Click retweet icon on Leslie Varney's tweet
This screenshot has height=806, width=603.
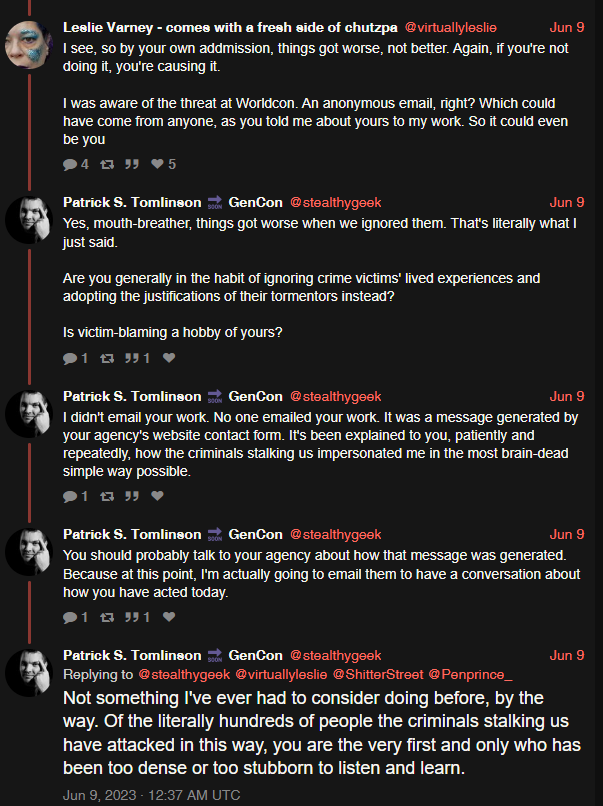point(107,164)
